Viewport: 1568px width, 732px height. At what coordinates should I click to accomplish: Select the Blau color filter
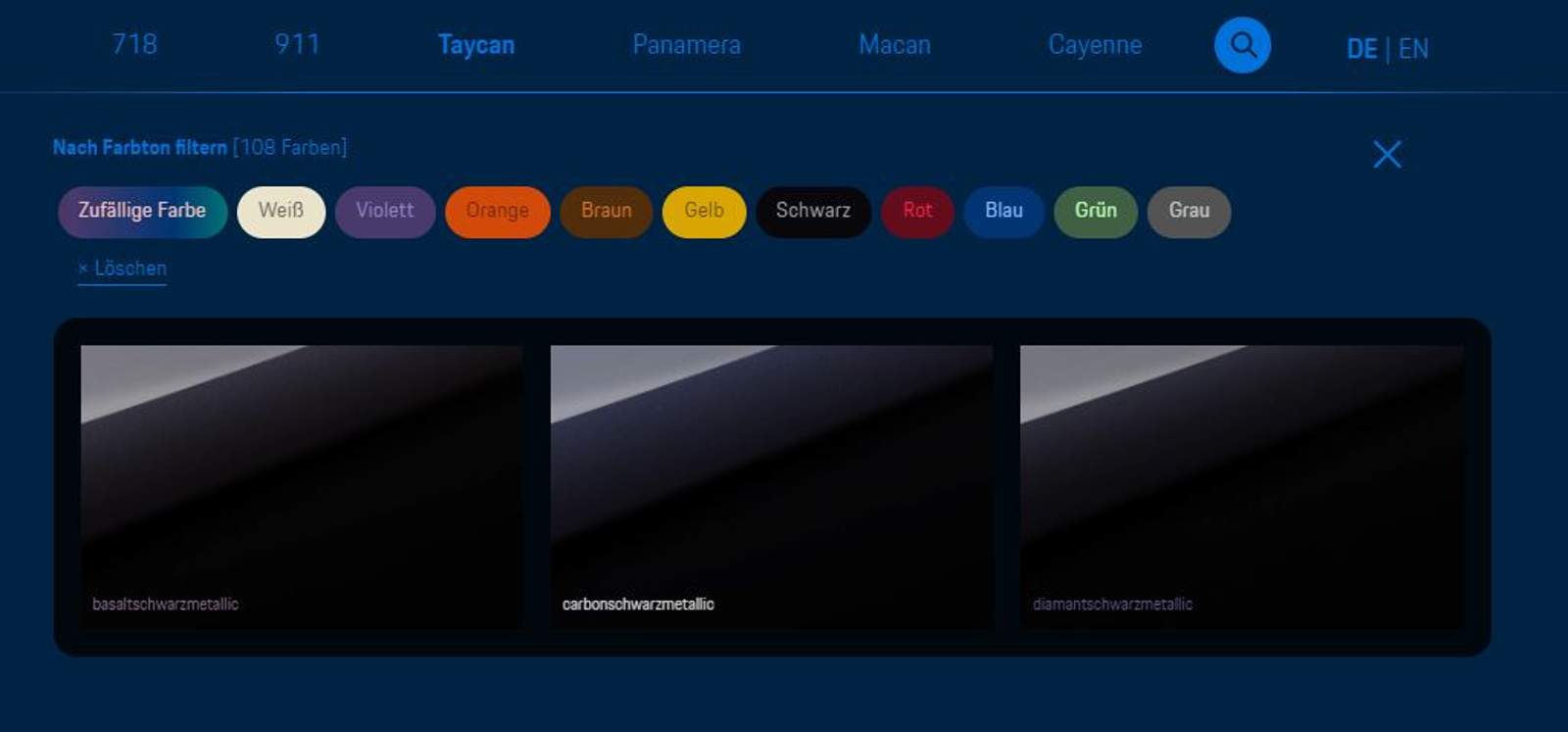click(x=1004, y=212)
